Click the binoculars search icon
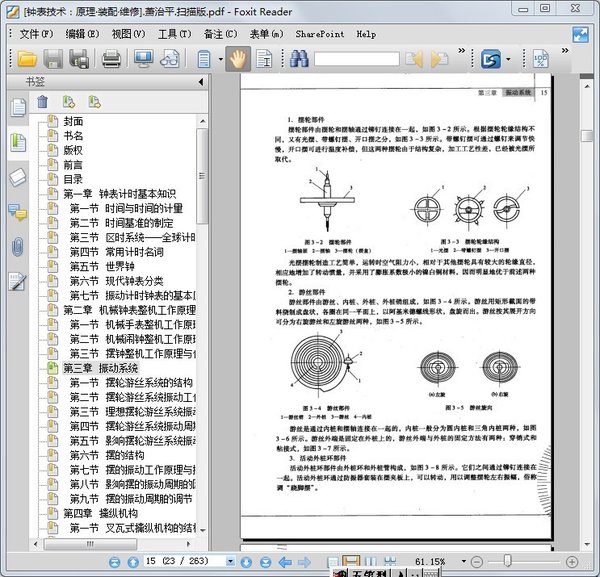This screenshot has width=600, height=577. click(299, 59)
